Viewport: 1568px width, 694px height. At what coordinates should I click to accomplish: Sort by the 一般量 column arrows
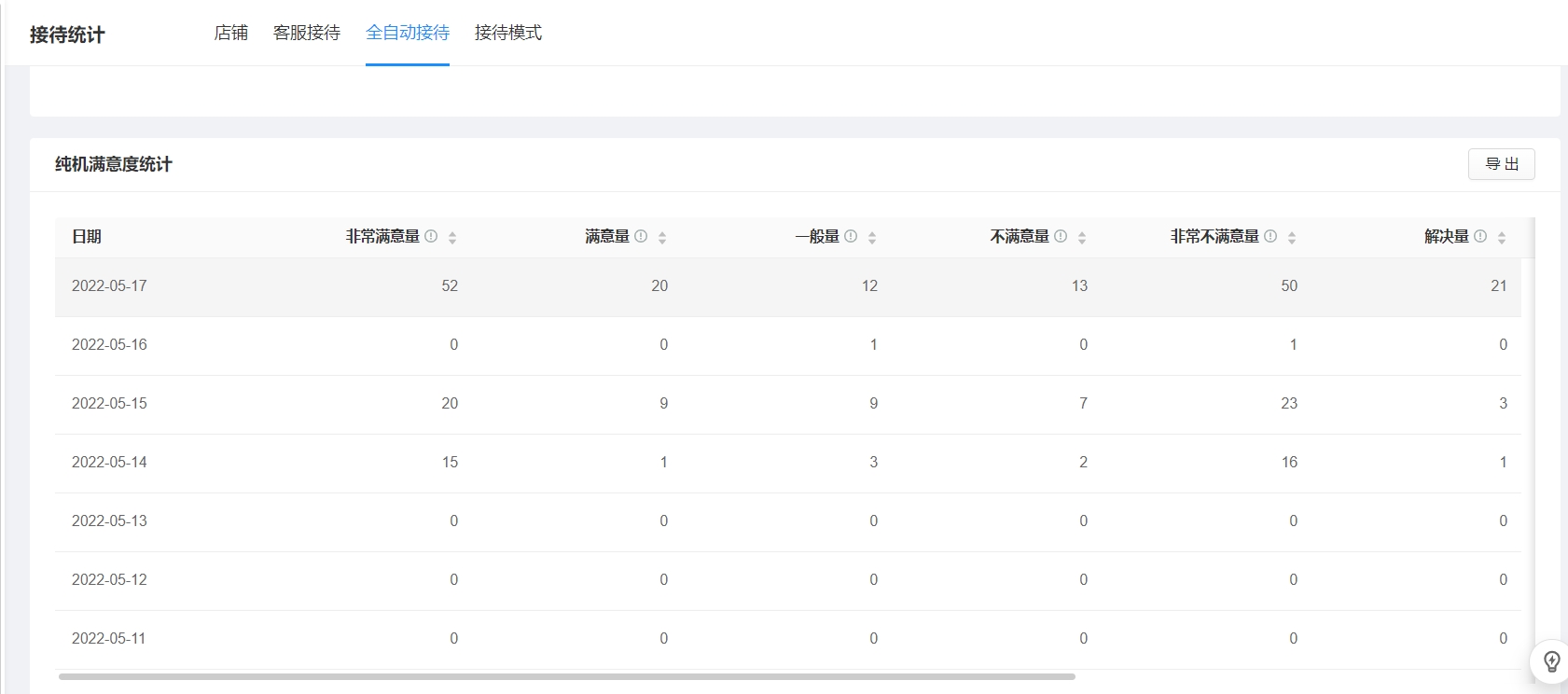click(872, 238)
